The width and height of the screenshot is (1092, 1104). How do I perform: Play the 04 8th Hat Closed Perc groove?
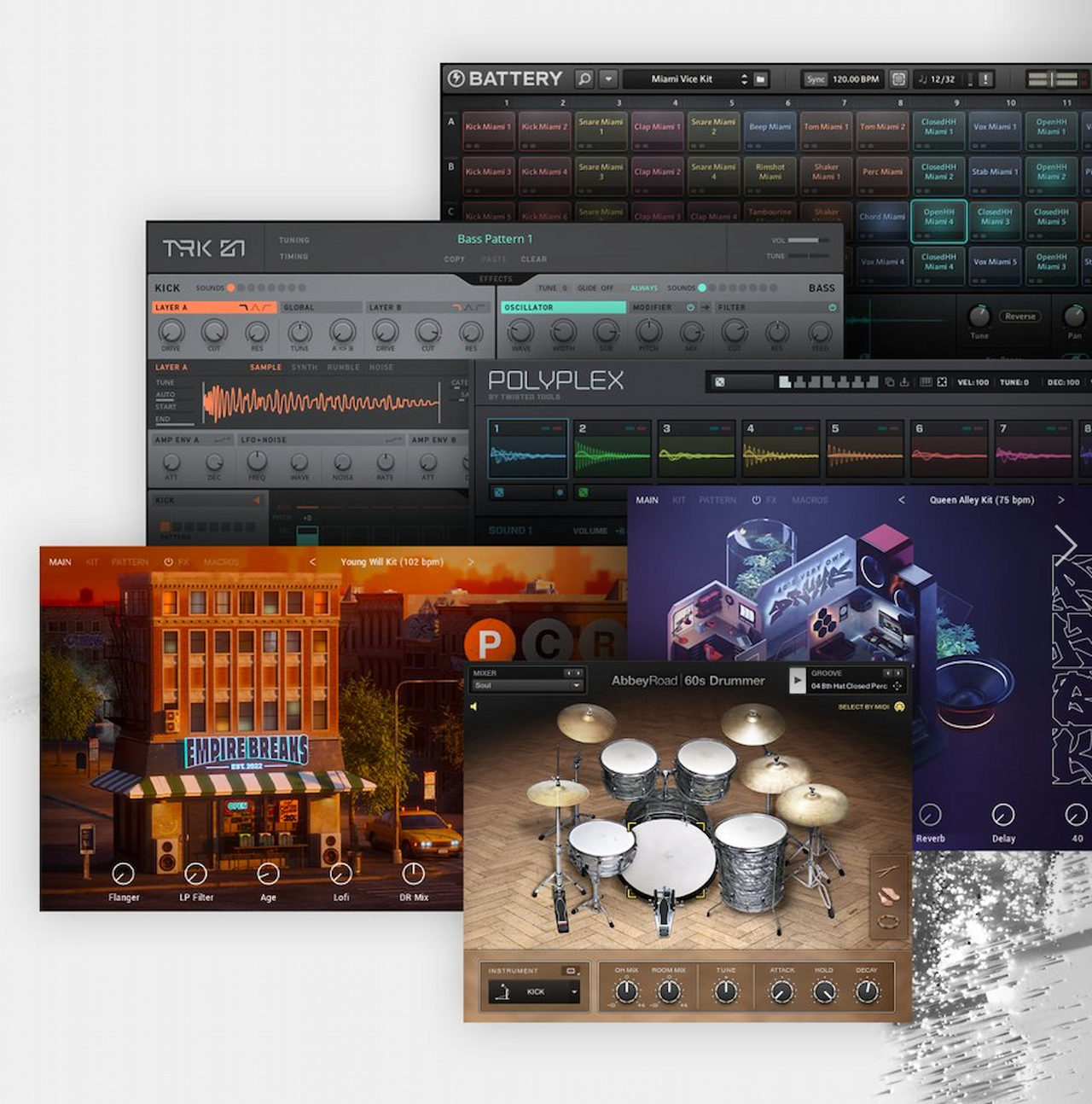(796, 683)
